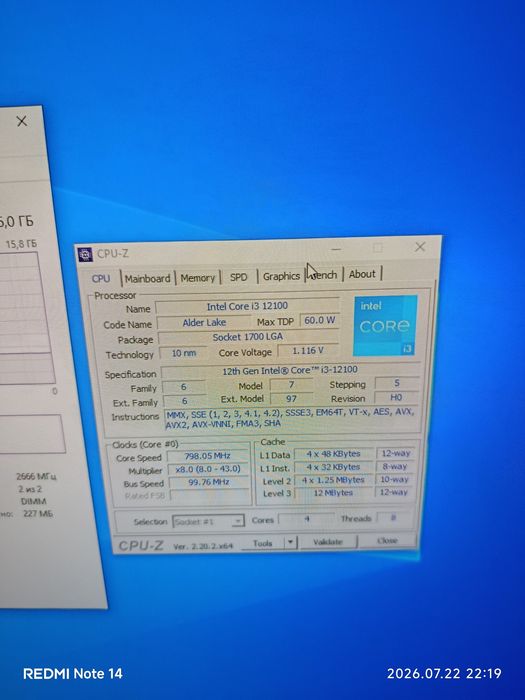Minimize the CPU-Z window
Viewport: 525px width, 700px height.
(336, 249)
